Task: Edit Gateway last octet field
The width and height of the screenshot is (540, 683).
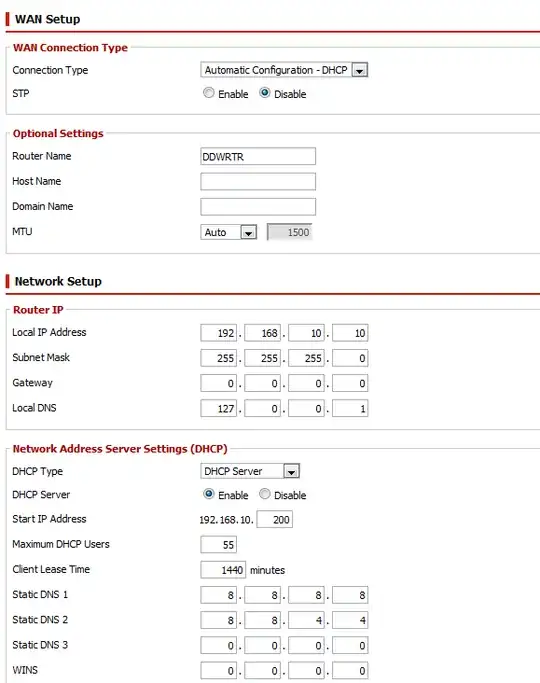Action: click(350, 383)
